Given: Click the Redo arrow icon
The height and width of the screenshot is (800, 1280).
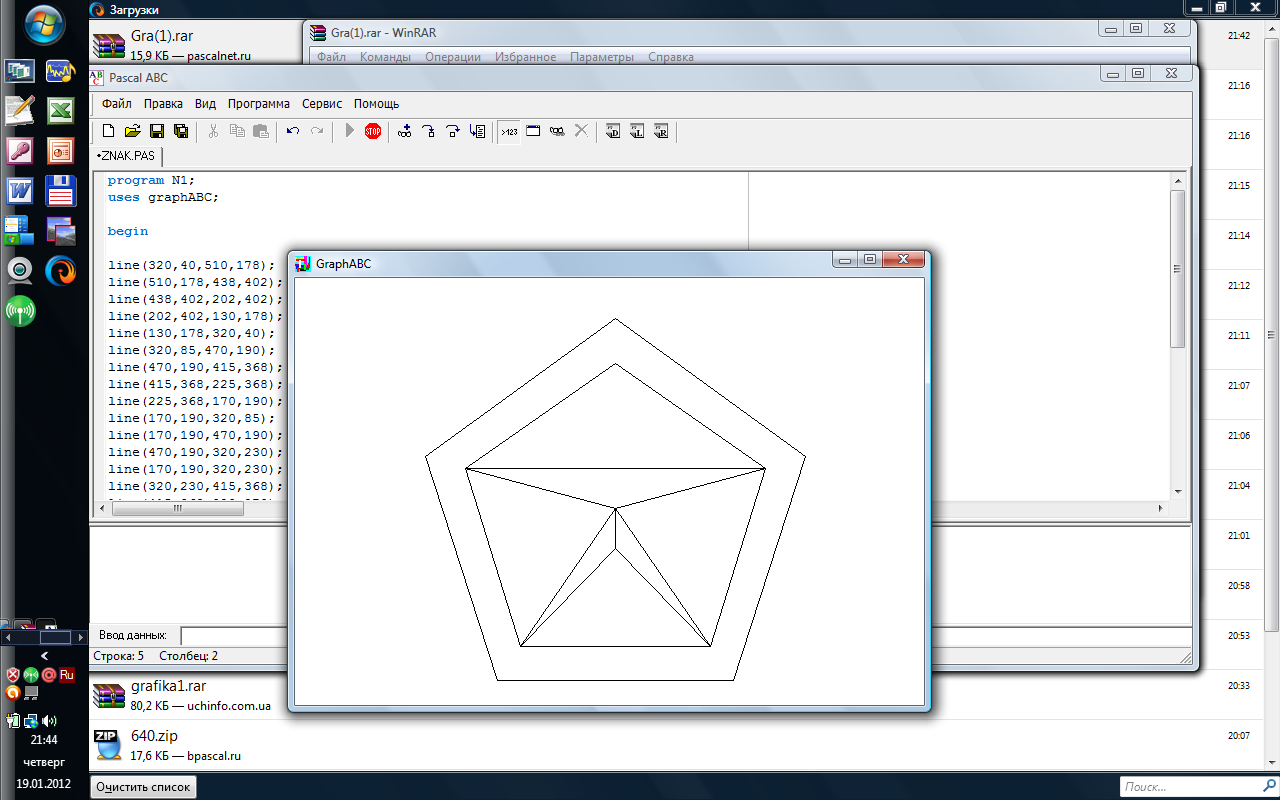Looking at the screenshot, I should click(317, 131).
